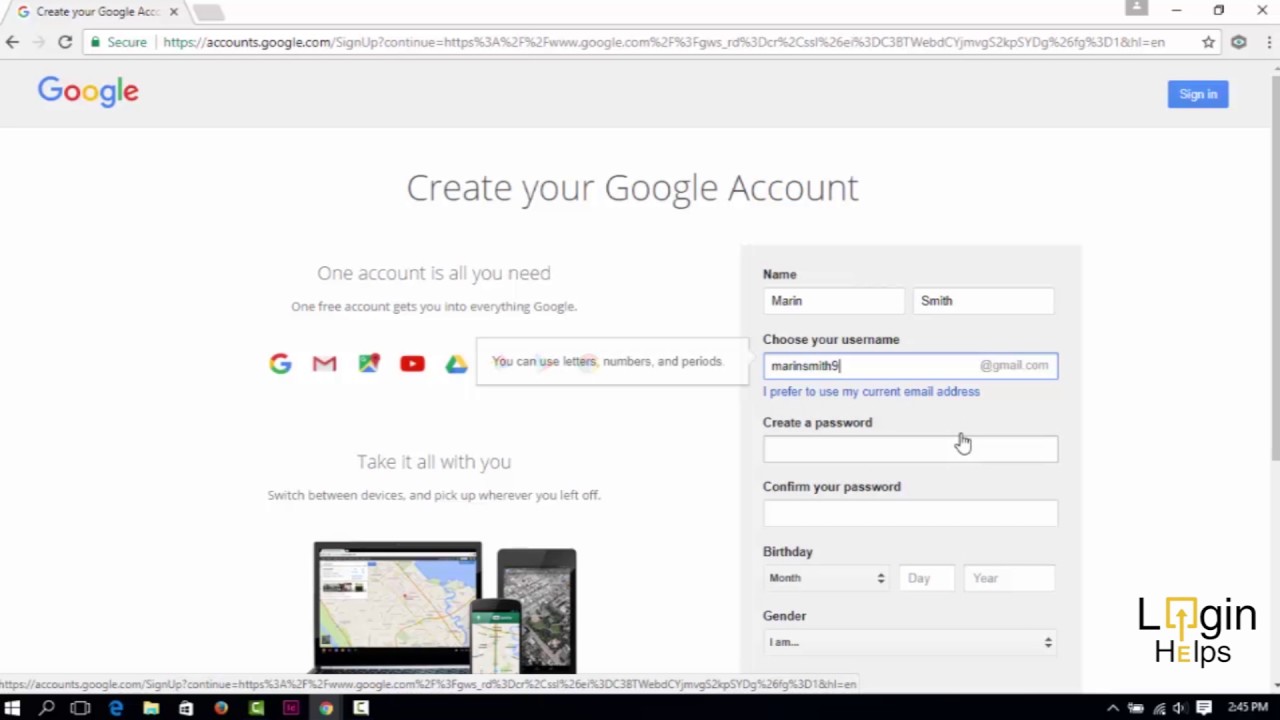Click the Google Drive triangle icon

pyautogui.click(x=456, y=364)
